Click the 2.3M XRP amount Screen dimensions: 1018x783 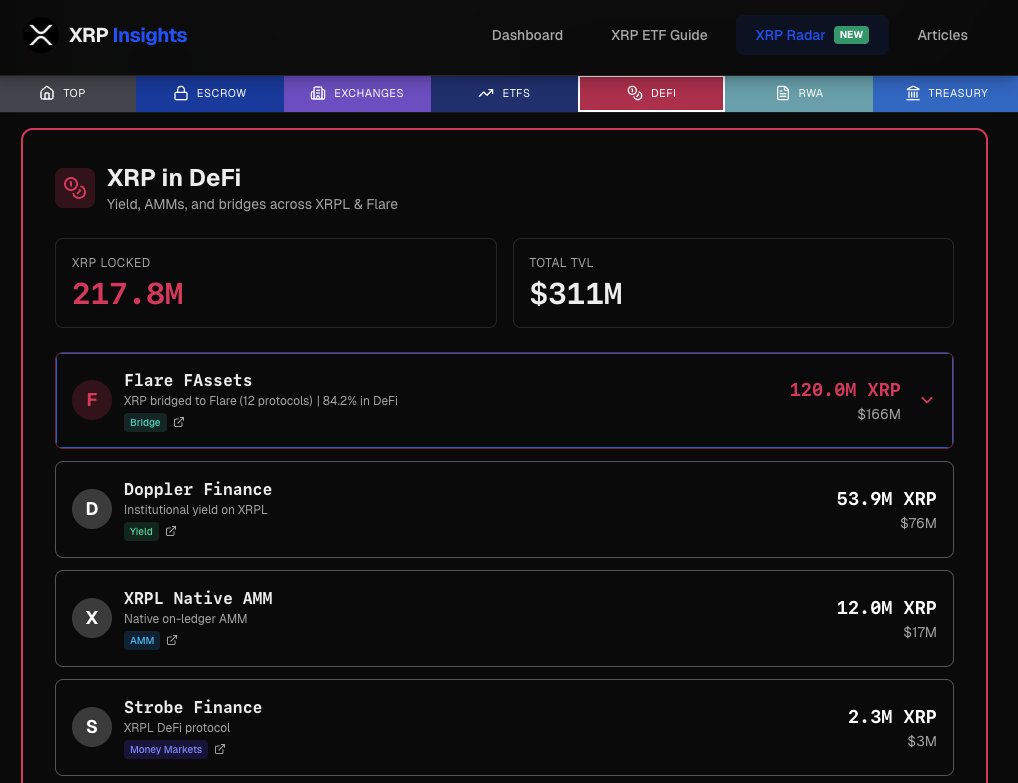pos(892,717)
